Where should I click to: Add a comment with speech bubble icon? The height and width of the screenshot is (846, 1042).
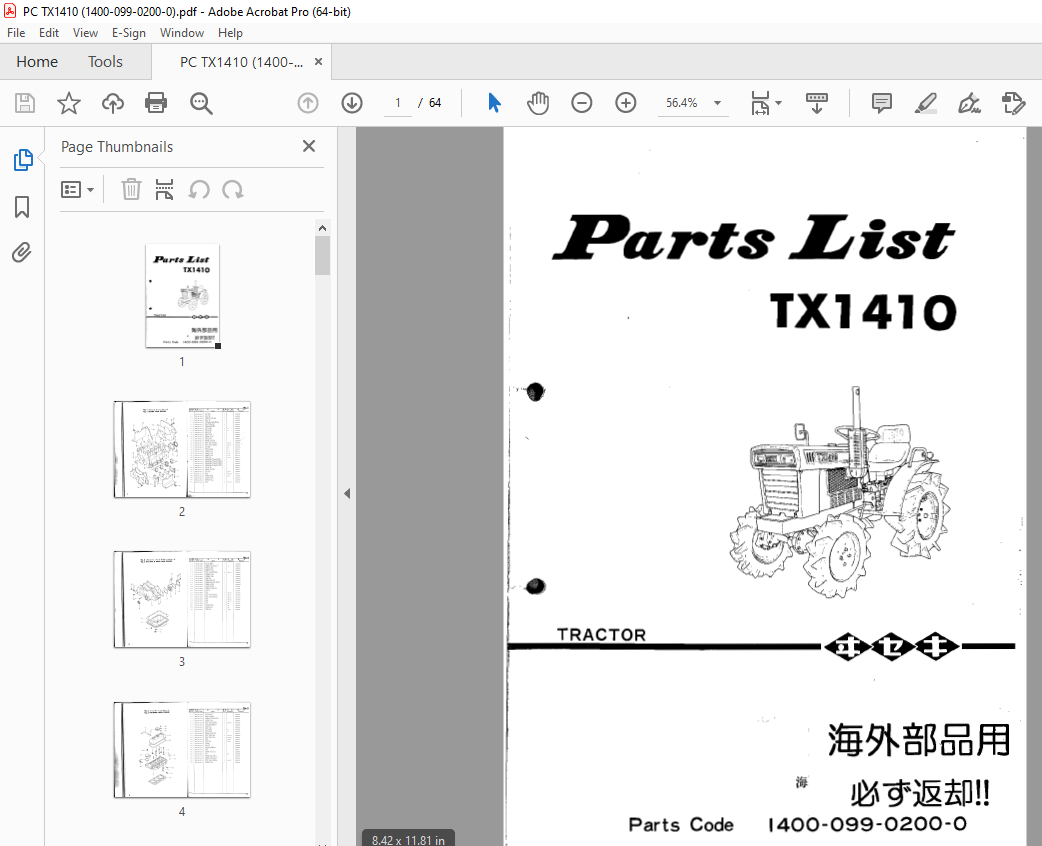point(882,103)
